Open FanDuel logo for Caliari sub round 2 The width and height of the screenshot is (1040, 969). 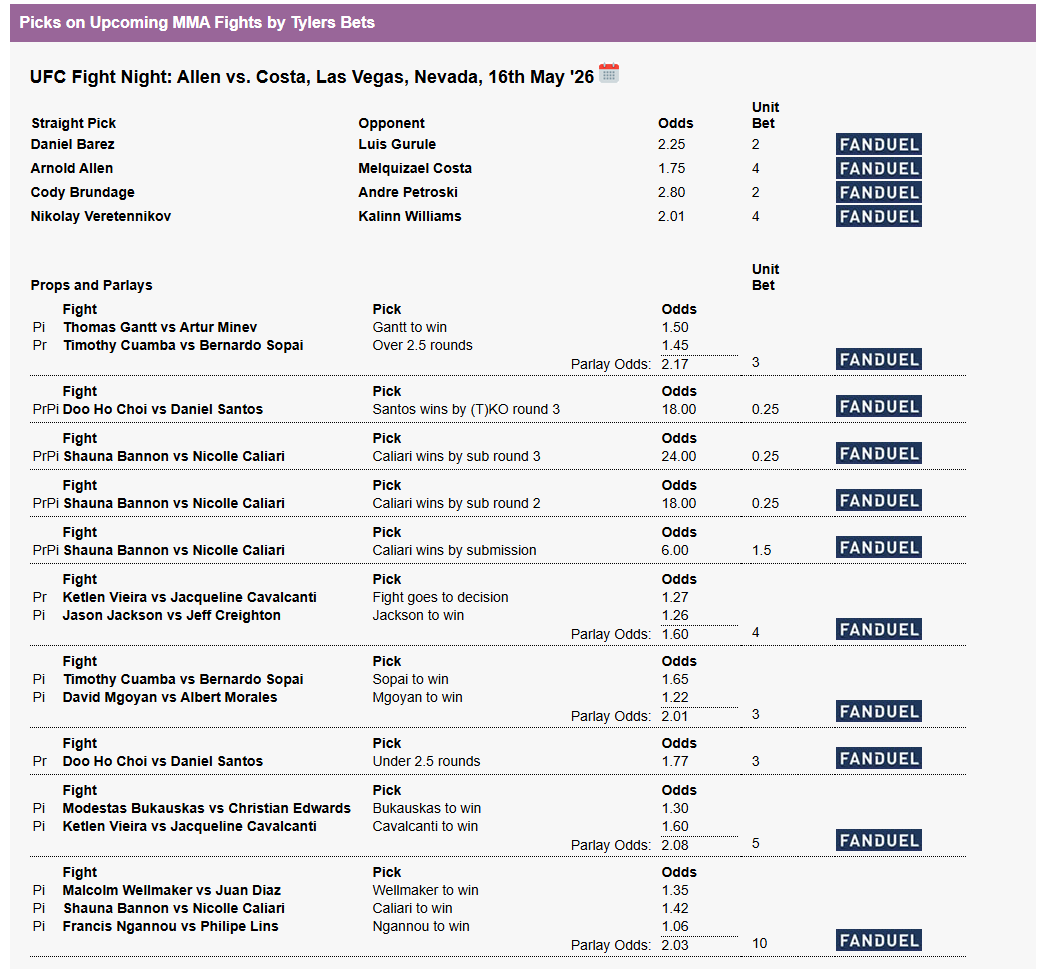click(x=878, y=501)
